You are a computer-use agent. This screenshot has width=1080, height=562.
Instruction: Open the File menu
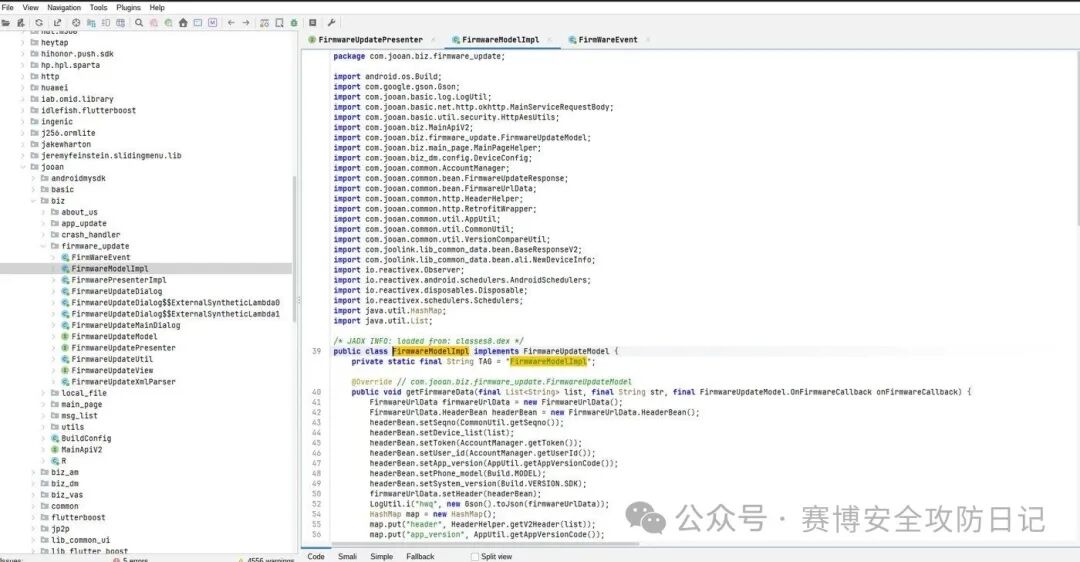click(x=8, y=8)
